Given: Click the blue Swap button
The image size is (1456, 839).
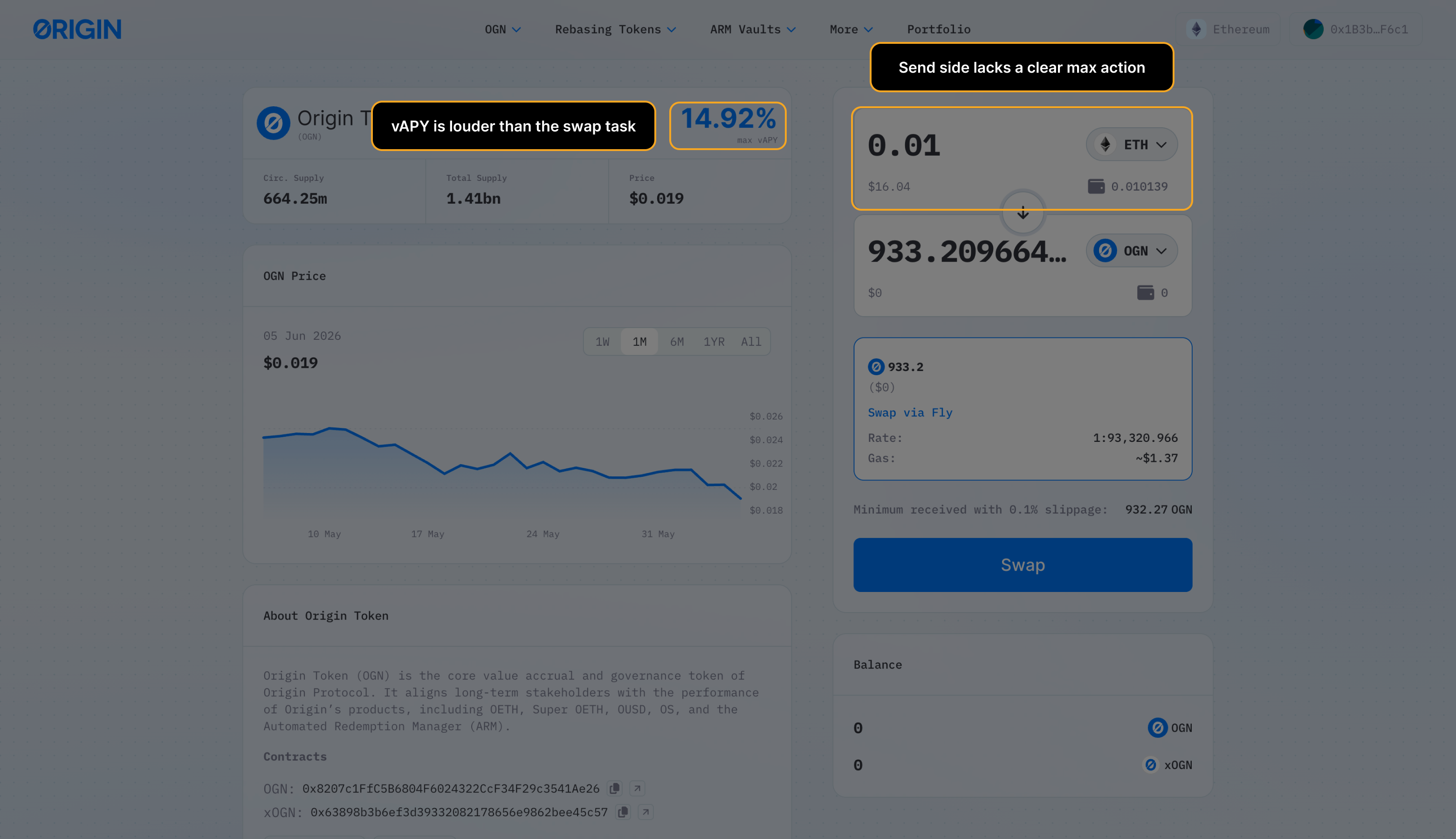Looking at the screenshot, I should 1023,565.
